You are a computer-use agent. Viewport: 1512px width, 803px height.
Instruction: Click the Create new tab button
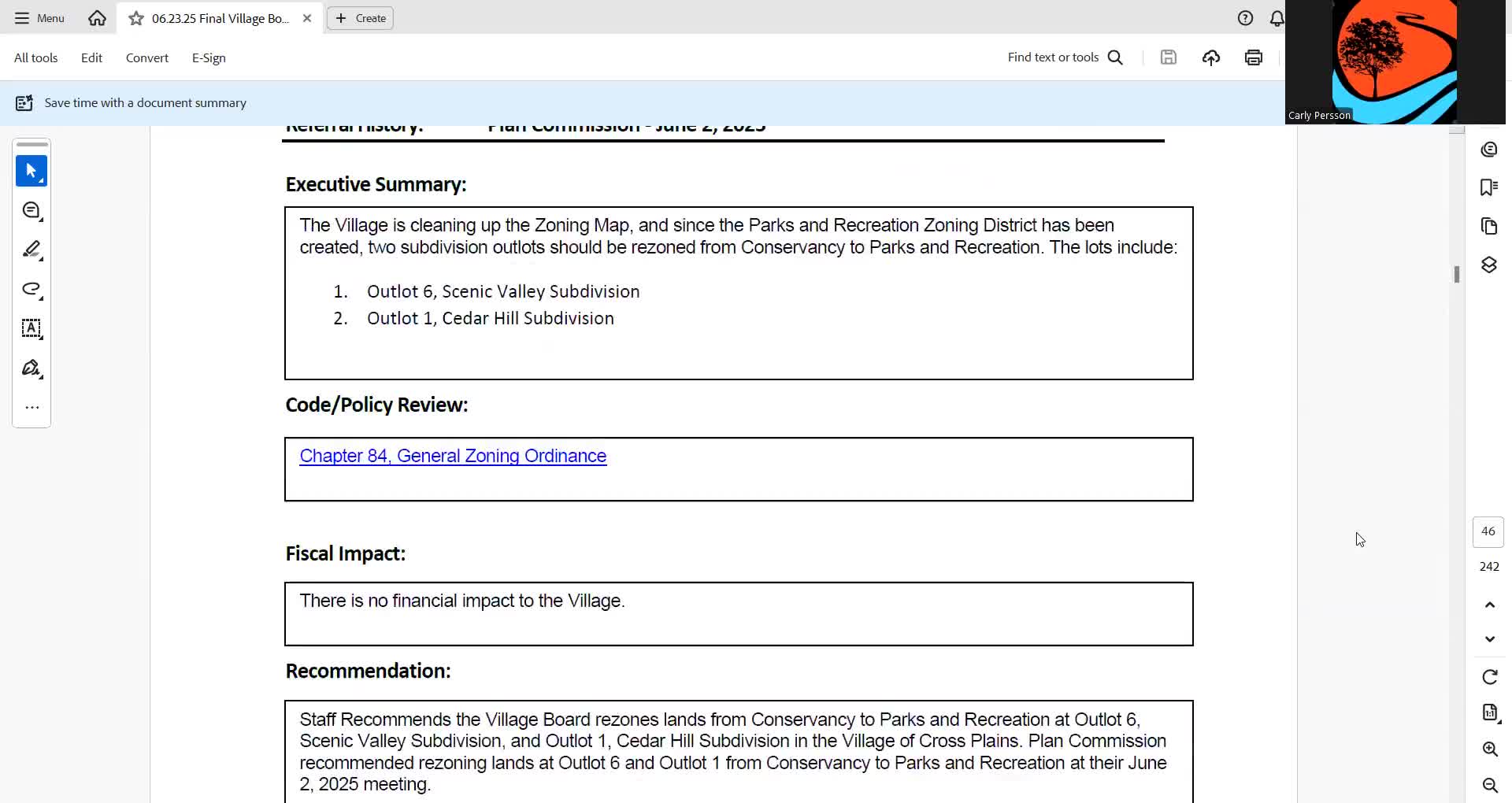point(361,18)
